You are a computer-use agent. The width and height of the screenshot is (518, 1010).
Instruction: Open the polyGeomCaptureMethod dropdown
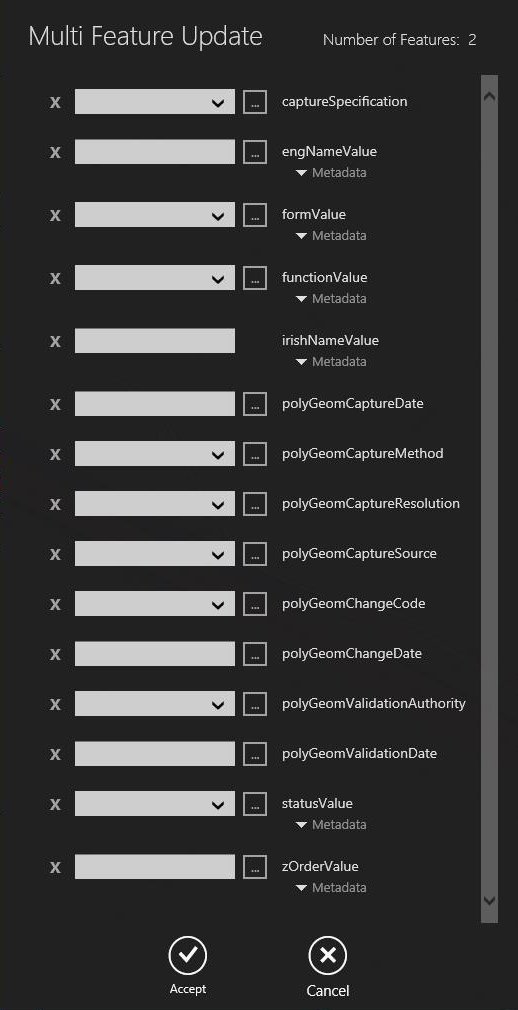155,454
